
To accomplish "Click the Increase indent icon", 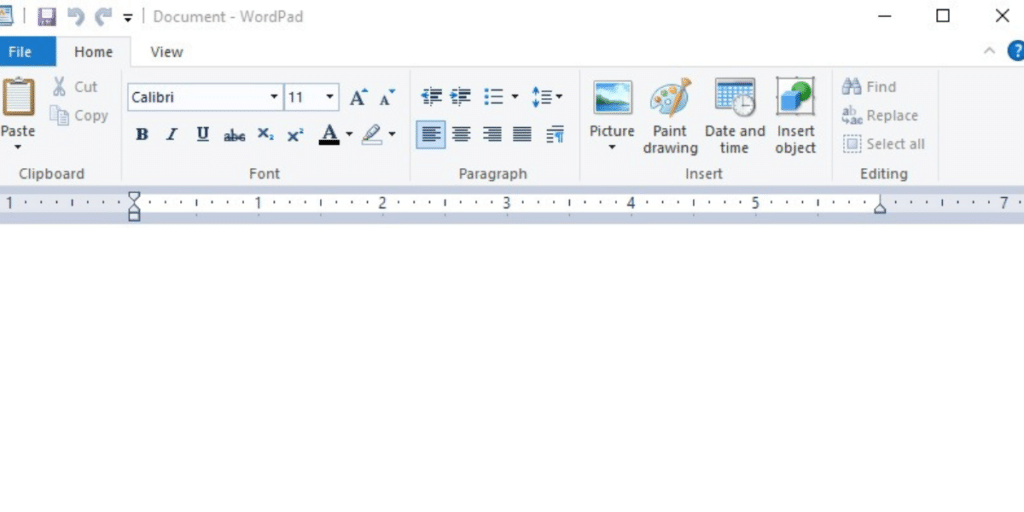I will (x=460, y=97).
